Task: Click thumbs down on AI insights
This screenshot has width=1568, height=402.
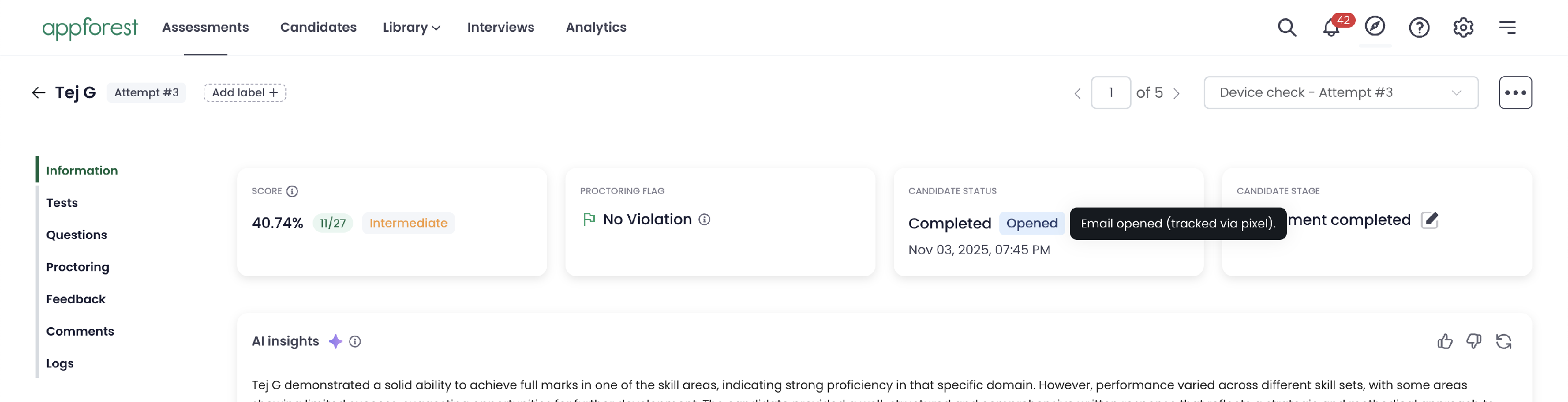Action: coord(1473,341)
